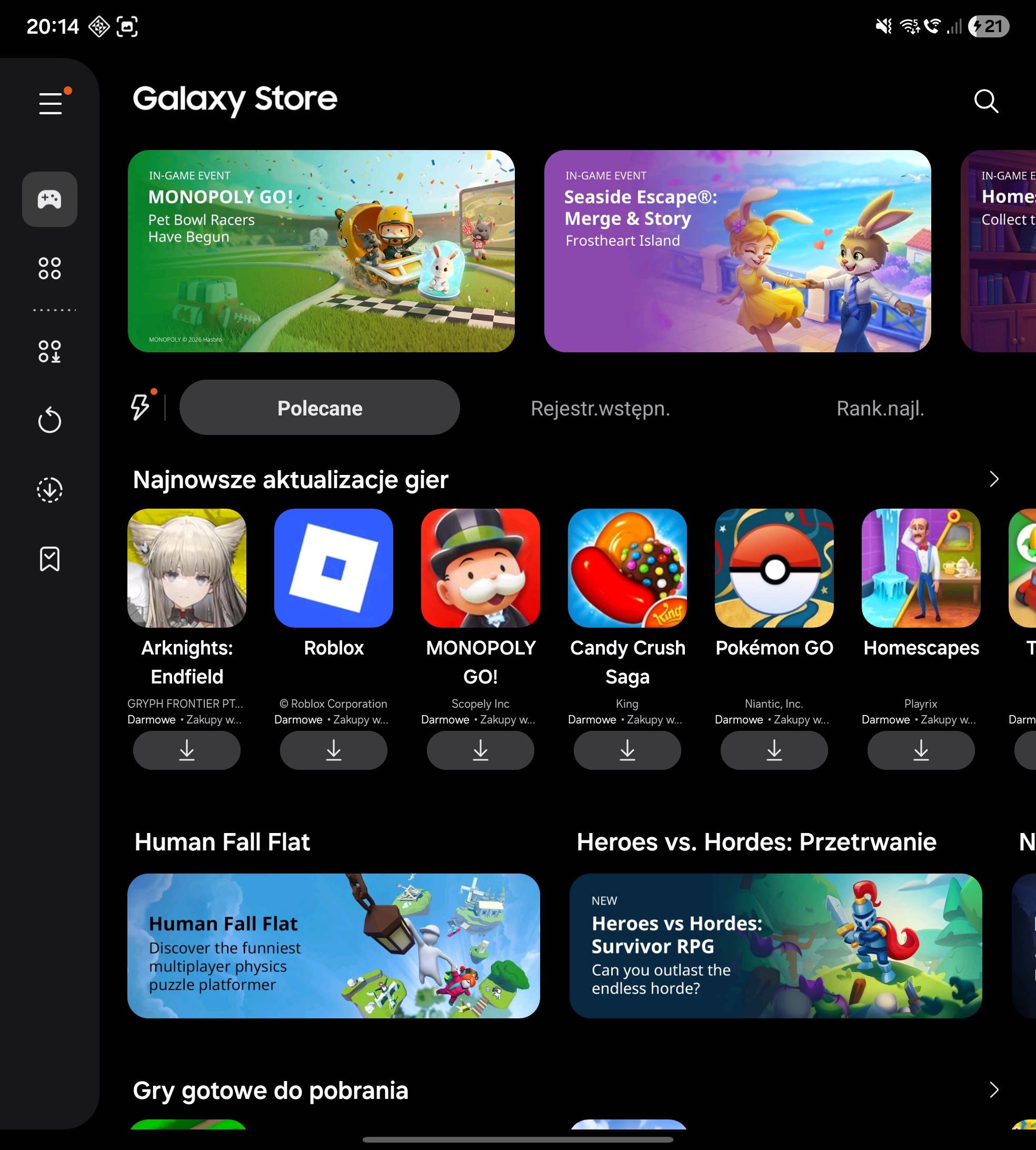
Task: Select the Games controller icon
Action: coord(49,199)
